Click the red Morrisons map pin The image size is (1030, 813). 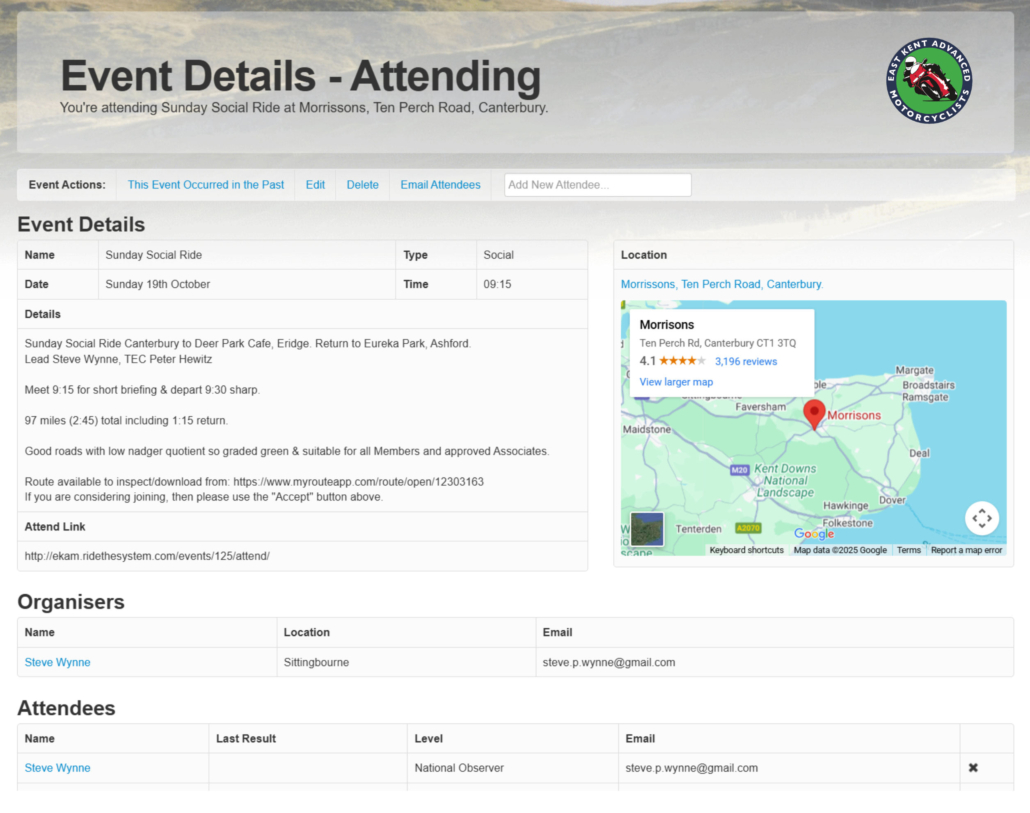pyautogui.click(x=814, y=413)
